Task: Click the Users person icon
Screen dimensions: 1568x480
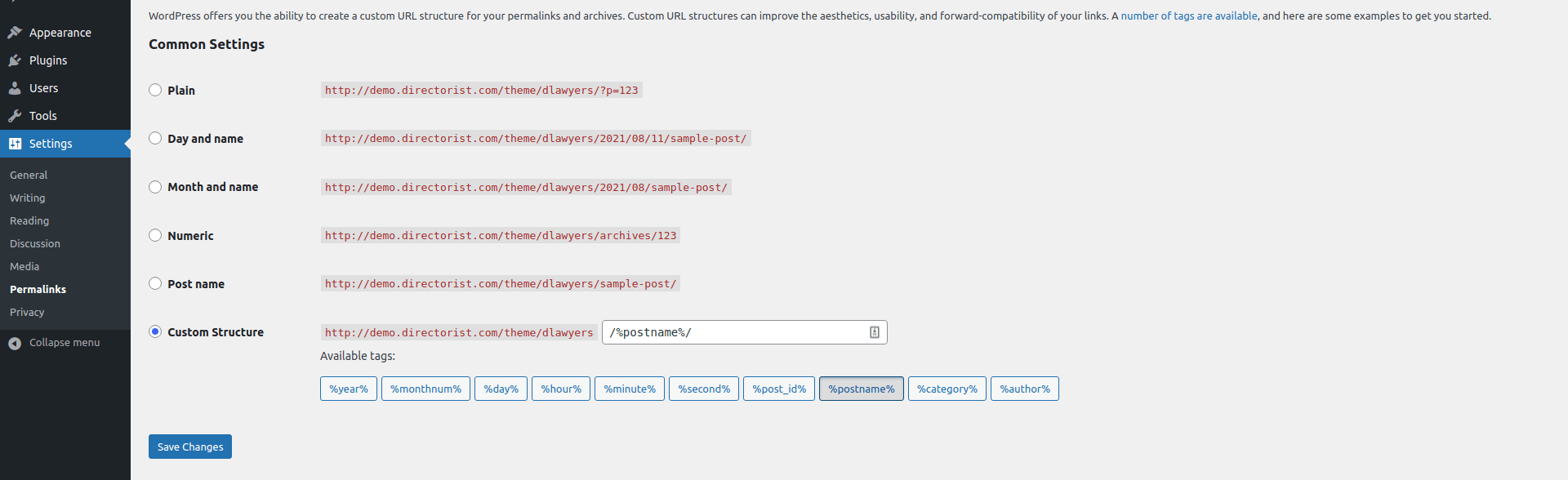Action: [15, 88]
